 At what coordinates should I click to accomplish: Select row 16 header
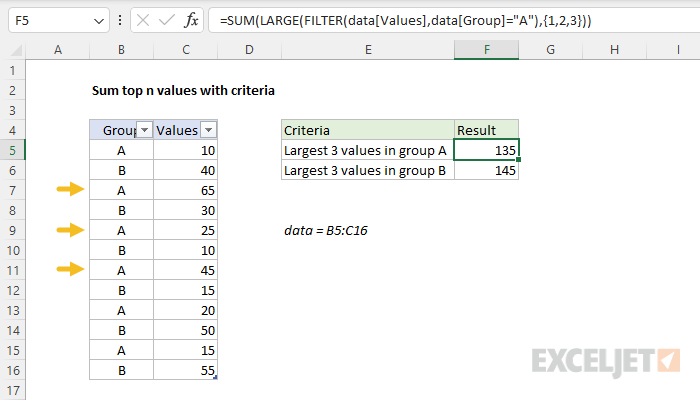[12, 370]
